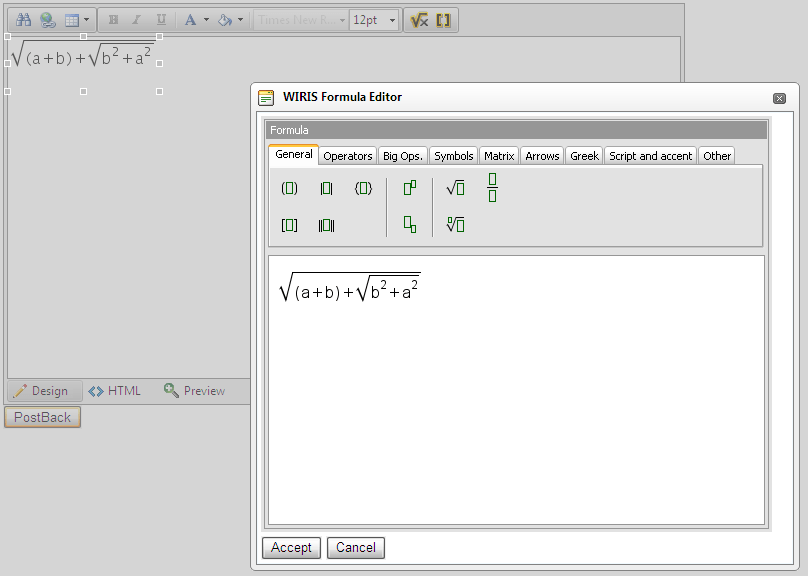Select the General tab
Image resolution: width=808 pixels, height=576 pixels.
point(294,155)
